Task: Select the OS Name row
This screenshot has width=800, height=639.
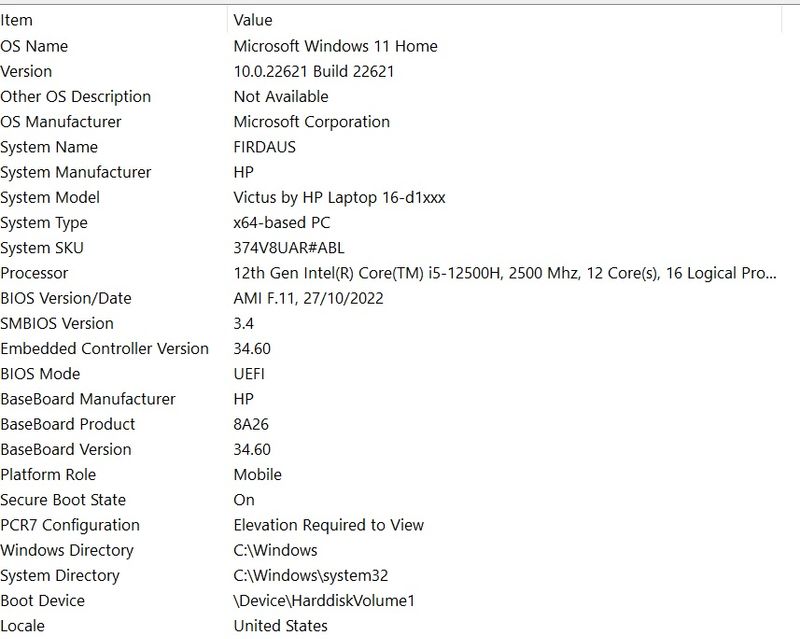Action: click(x=35, y=46)
